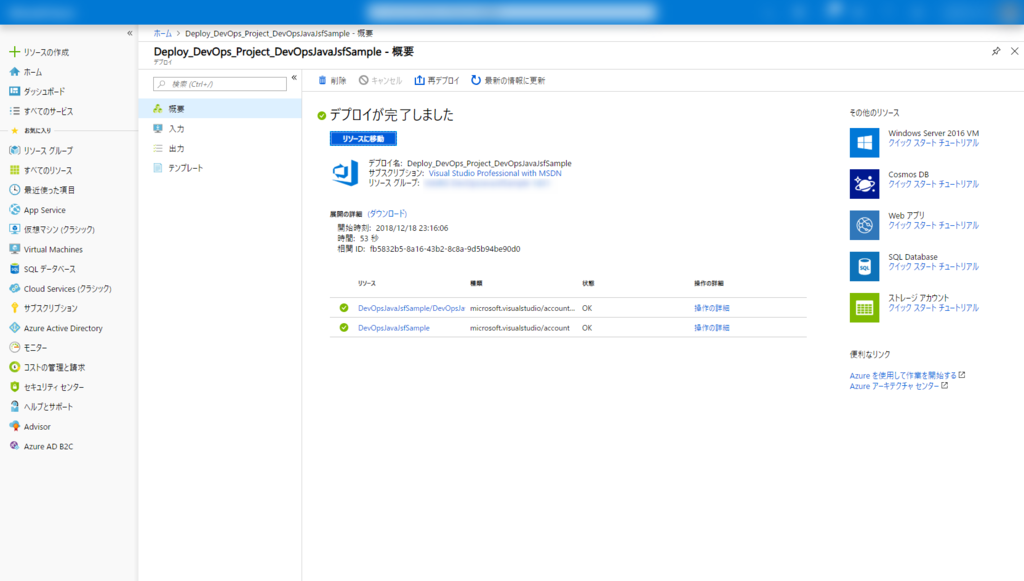
Task: Click the ダウンロード link
Action: click(387, 213)
